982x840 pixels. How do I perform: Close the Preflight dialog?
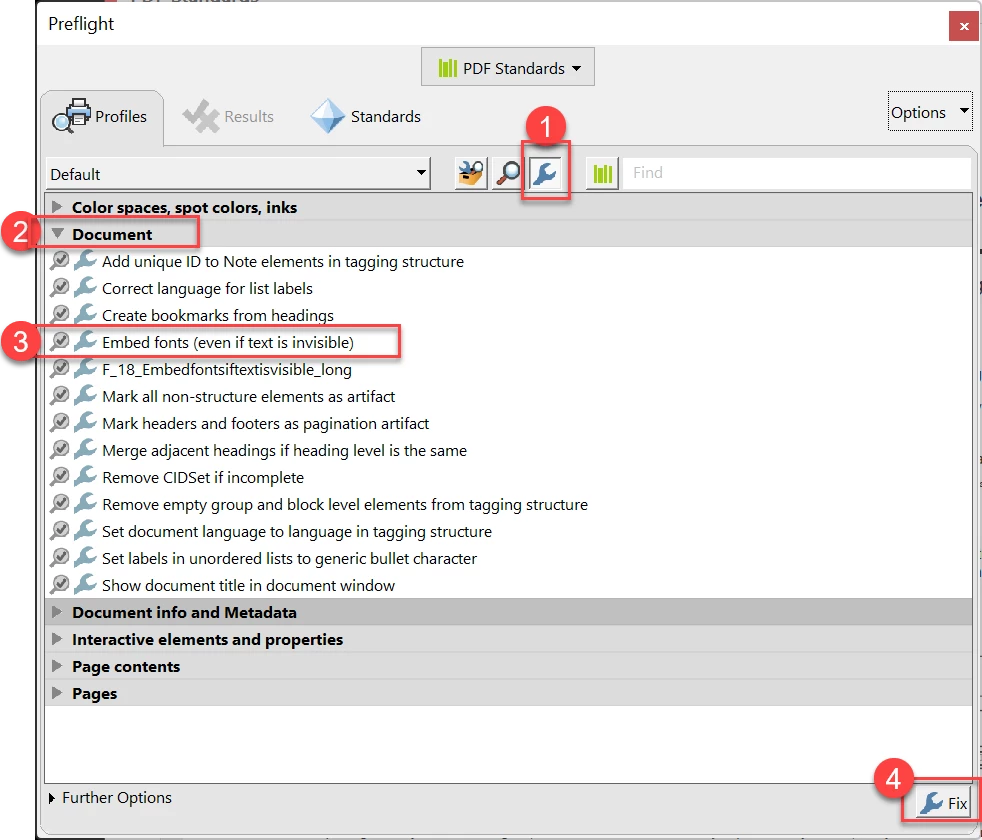point(963,26)
